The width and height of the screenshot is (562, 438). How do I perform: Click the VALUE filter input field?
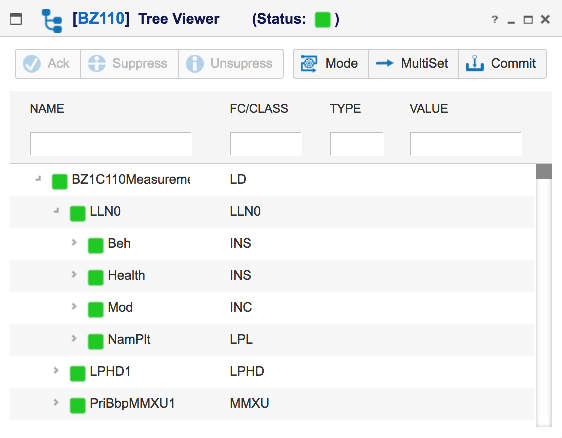point(466,144)
